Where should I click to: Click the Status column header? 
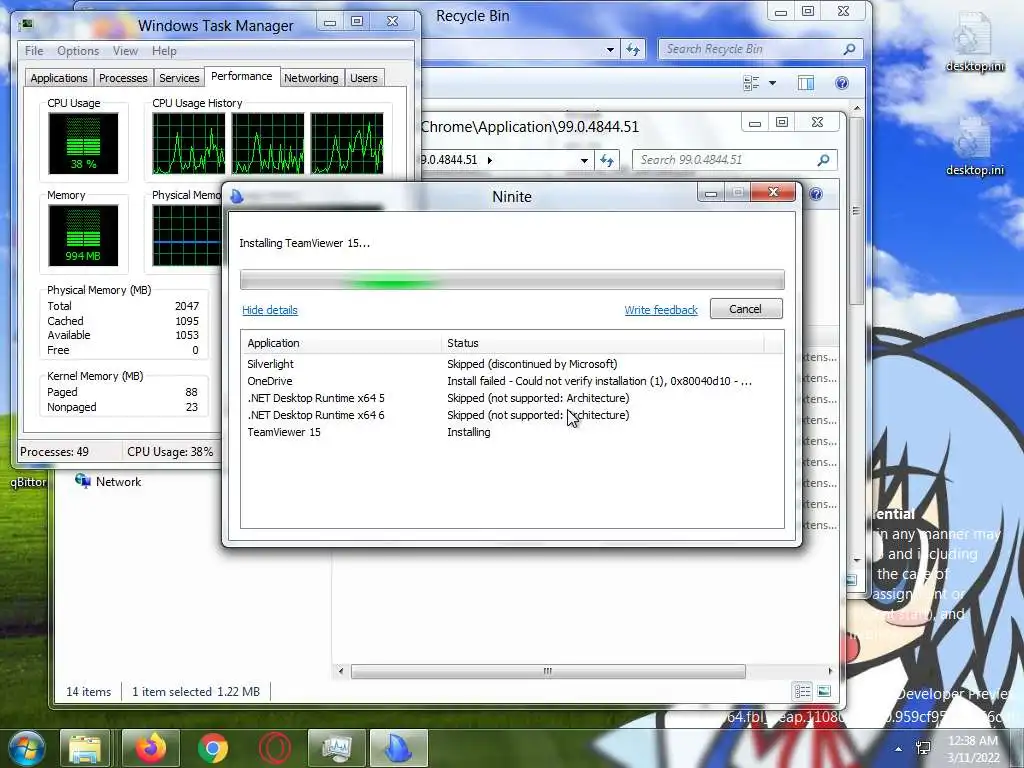click(x=602, y=343)
